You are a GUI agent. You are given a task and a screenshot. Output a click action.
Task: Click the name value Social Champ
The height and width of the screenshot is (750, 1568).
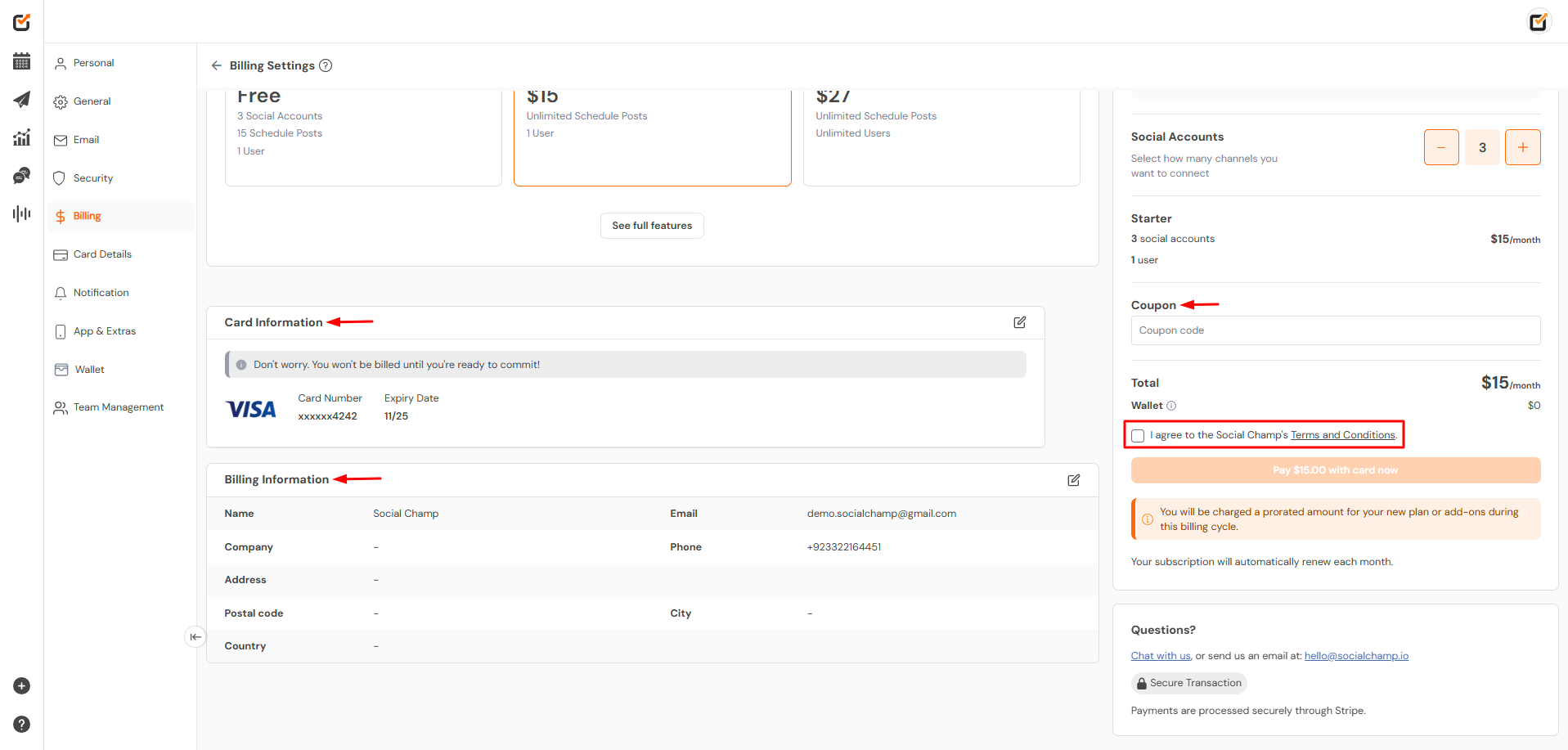[406, 514]
